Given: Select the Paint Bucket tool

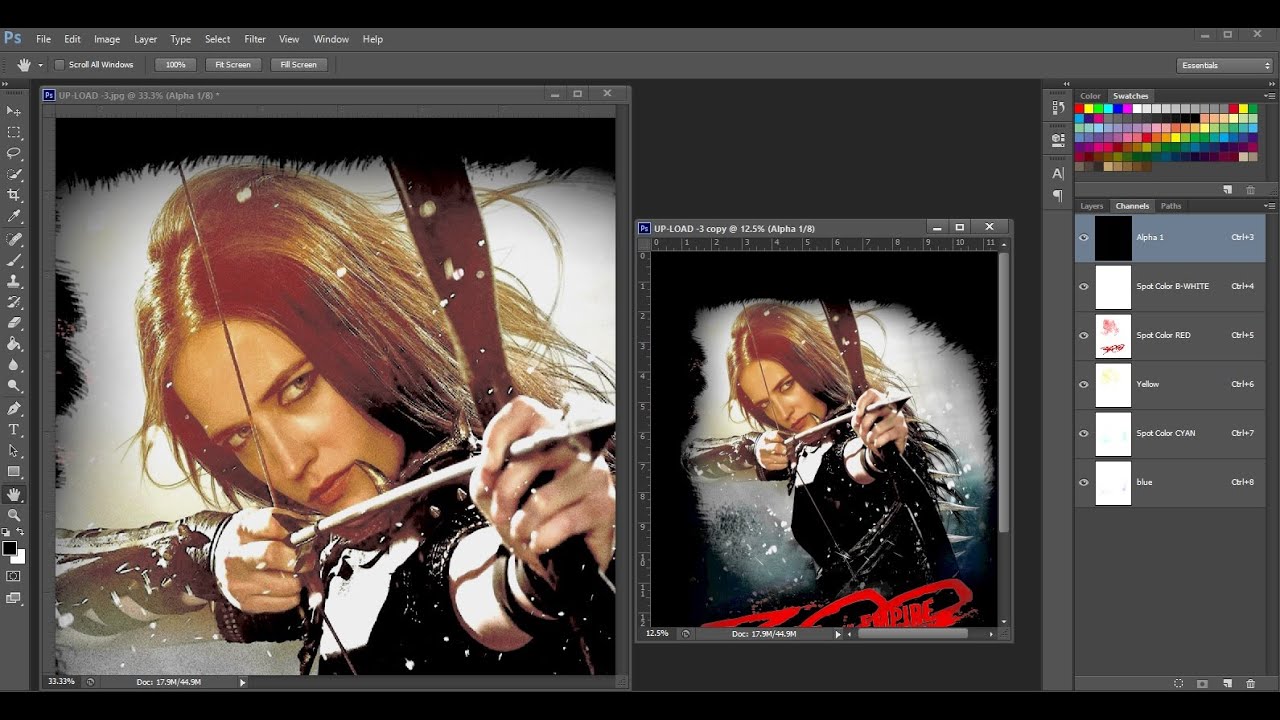Looking at the screenshot, I should [14, 344].
